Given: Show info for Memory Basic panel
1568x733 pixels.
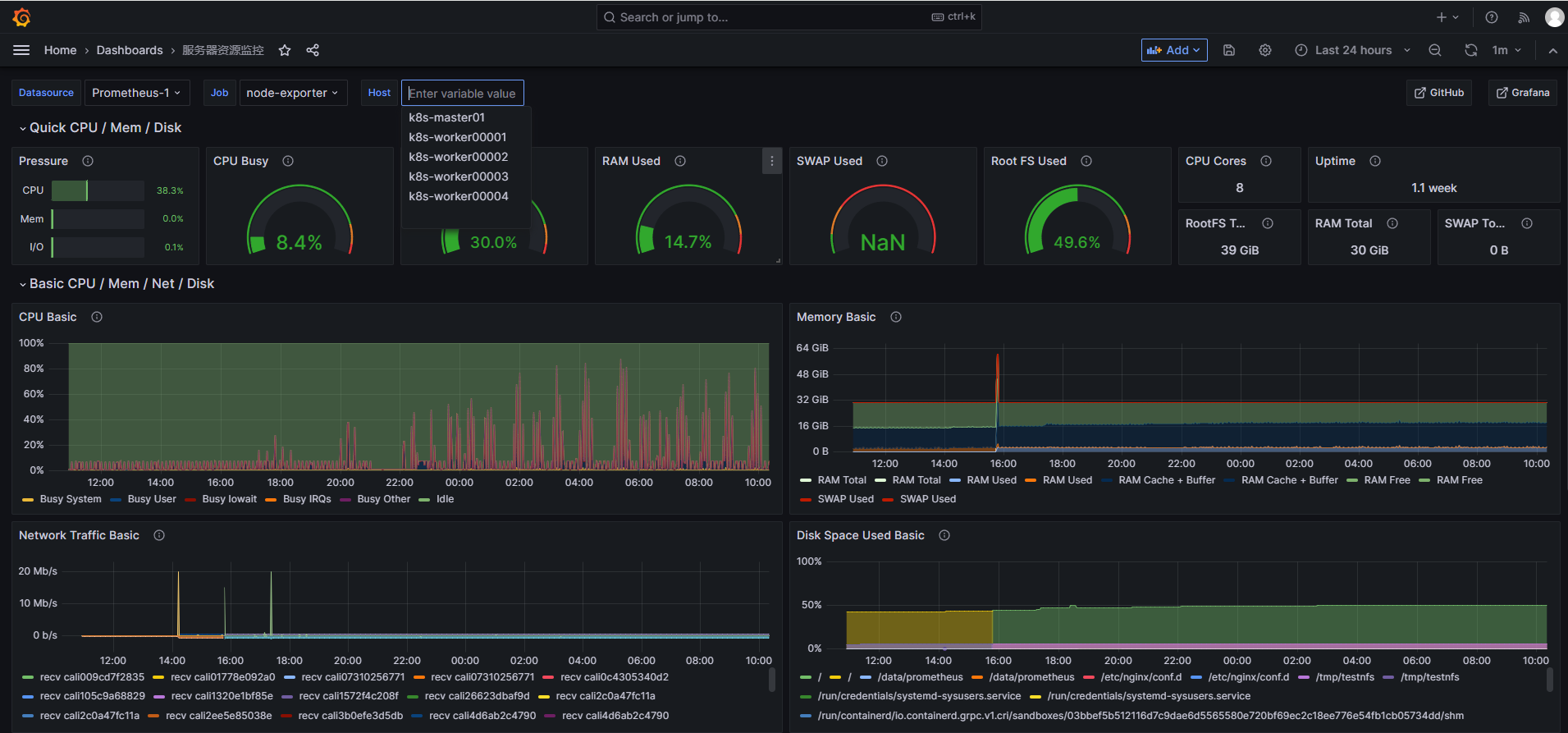Looking at the screenshot, I should click(896, 317).
